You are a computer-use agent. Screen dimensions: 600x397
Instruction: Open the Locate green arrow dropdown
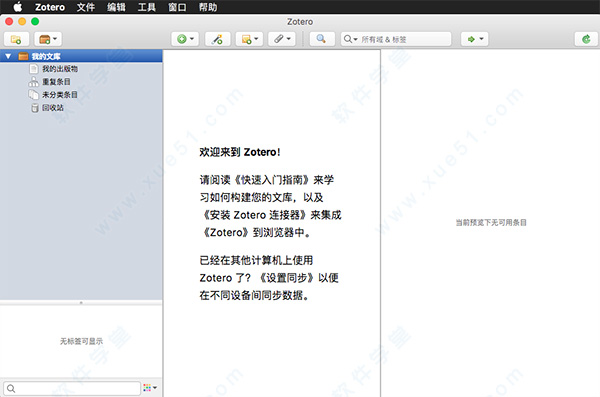(x=474, y=39)
